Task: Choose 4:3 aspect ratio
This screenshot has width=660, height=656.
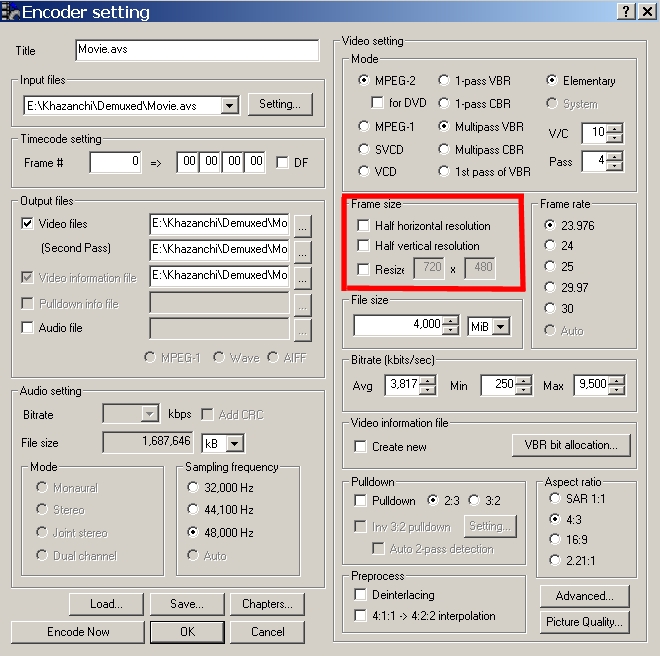Action: pos(555,519)
